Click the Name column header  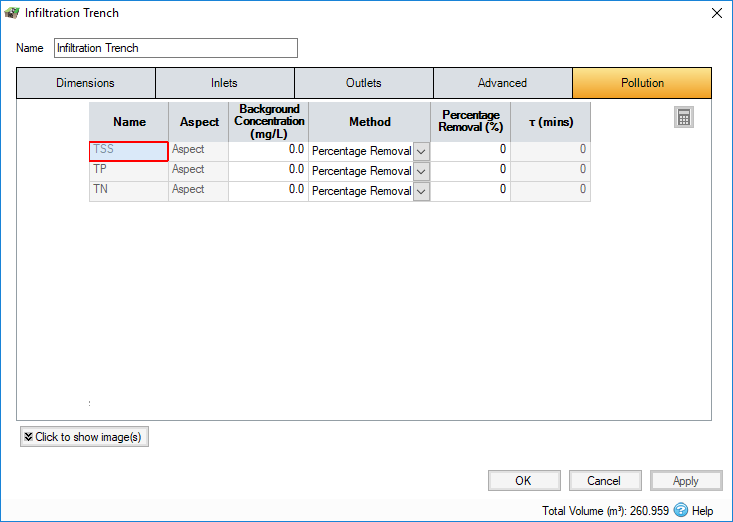pos(129,122)
